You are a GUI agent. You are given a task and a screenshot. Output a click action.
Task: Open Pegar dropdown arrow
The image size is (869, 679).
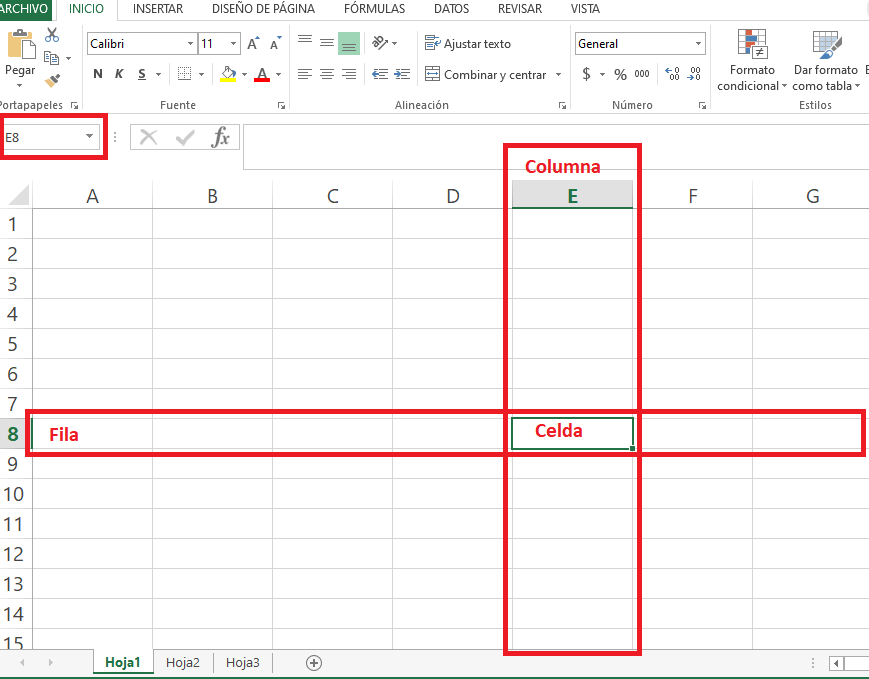coord(20,85)
